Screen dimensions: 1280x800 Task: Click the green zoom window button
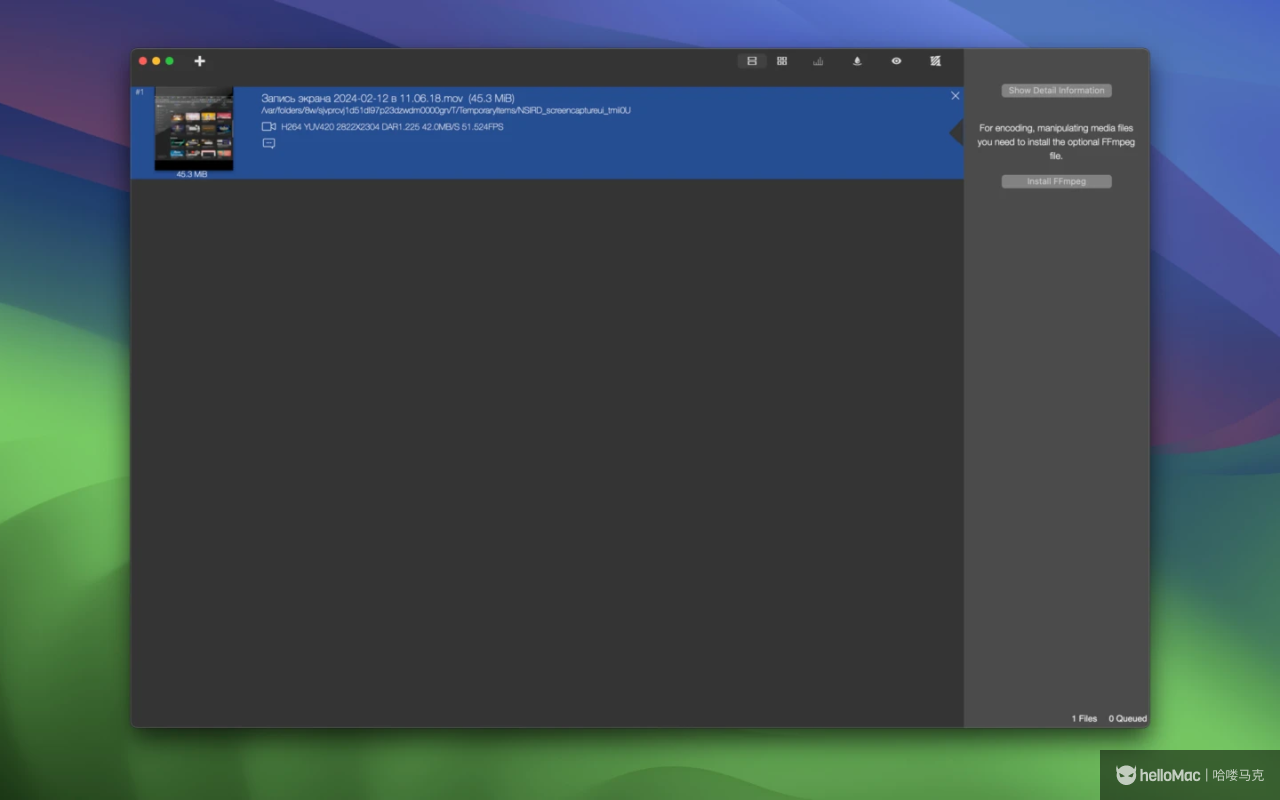169,61
